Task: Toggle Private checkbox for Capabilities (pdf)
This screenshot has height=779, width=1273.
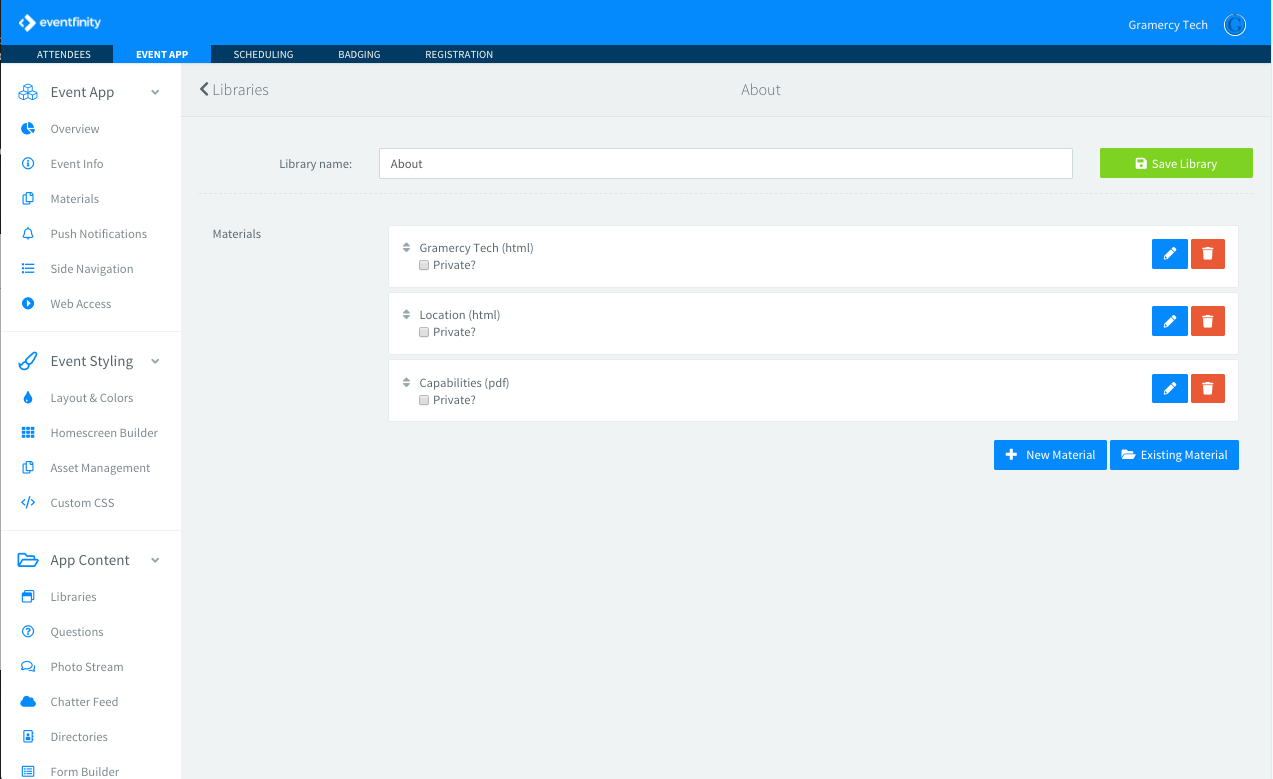Action: pyautogui.click(x=424, y=400)
